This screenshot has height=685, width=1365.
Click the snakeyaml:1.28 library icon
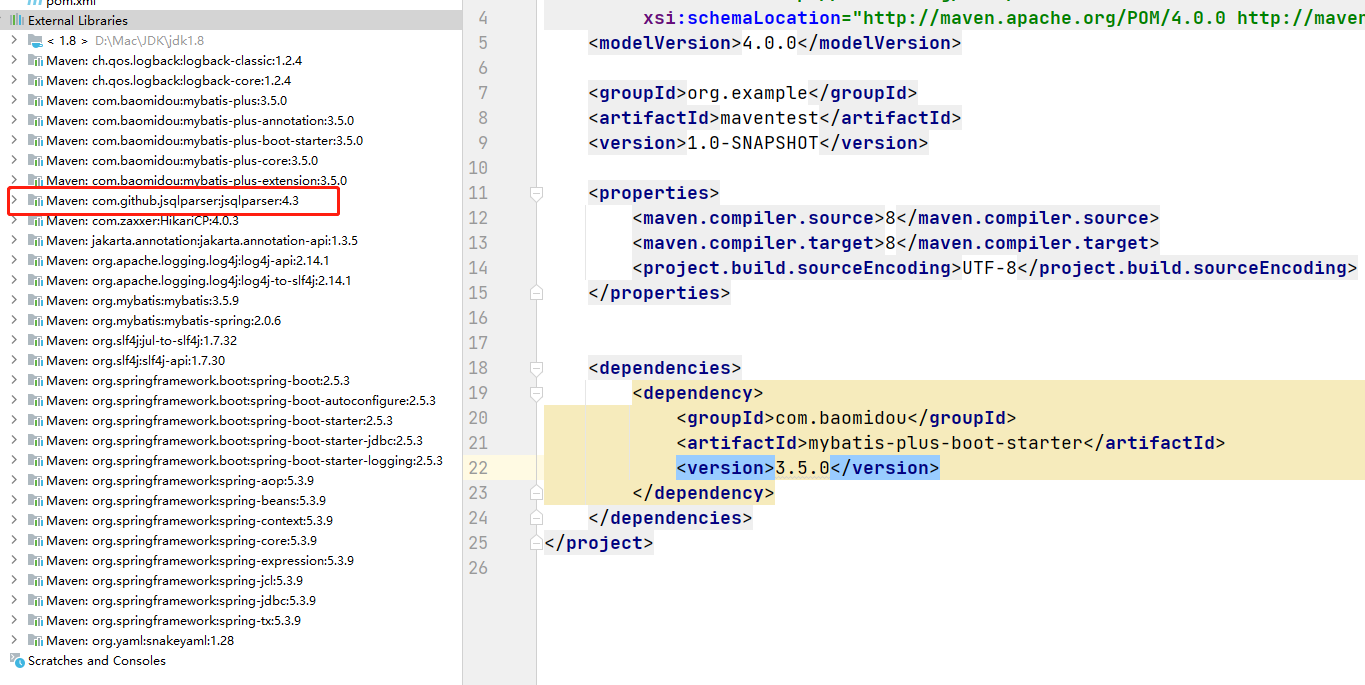coord(35,640)
